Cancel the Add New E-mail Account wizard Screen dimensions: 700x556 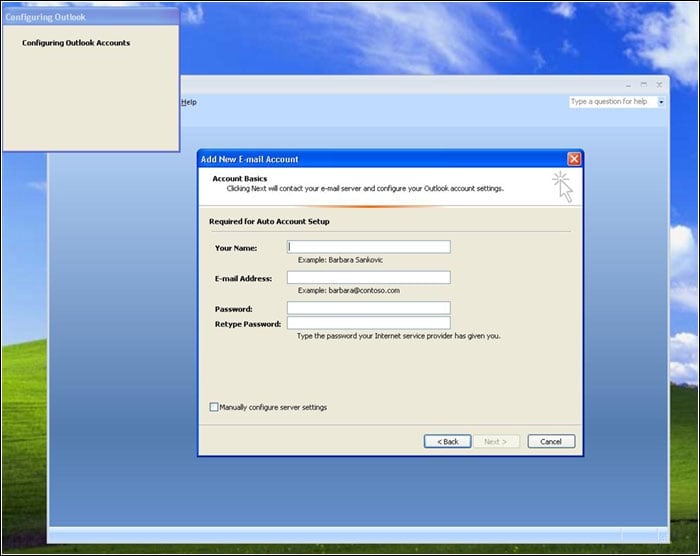click(551, 441)
